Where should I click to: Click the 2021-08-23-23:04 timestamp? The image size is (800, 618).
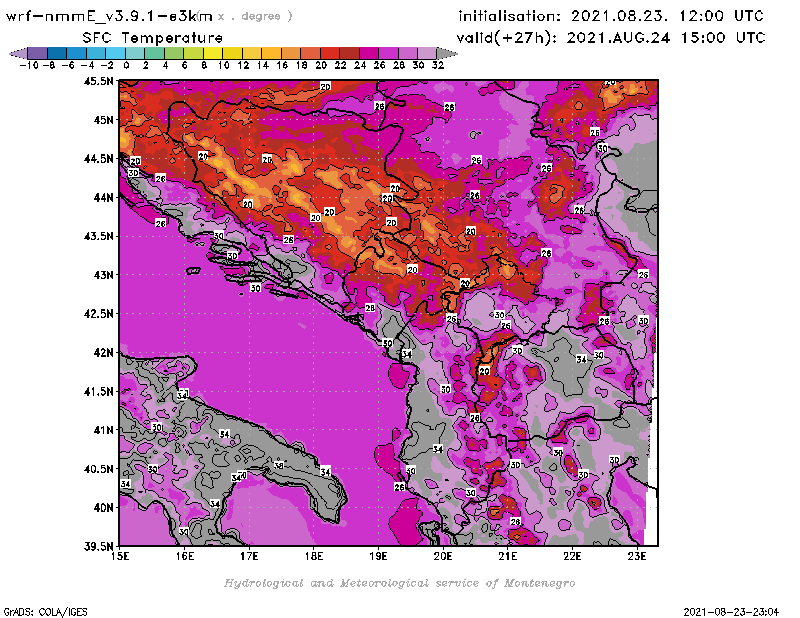[731, 612]
